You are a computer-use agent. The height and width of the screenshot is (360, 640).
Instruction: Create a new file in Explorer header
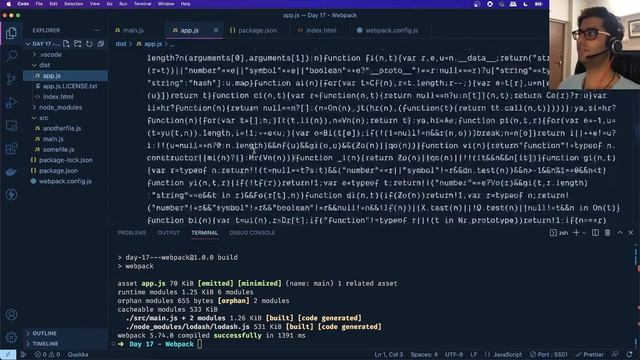66,44
